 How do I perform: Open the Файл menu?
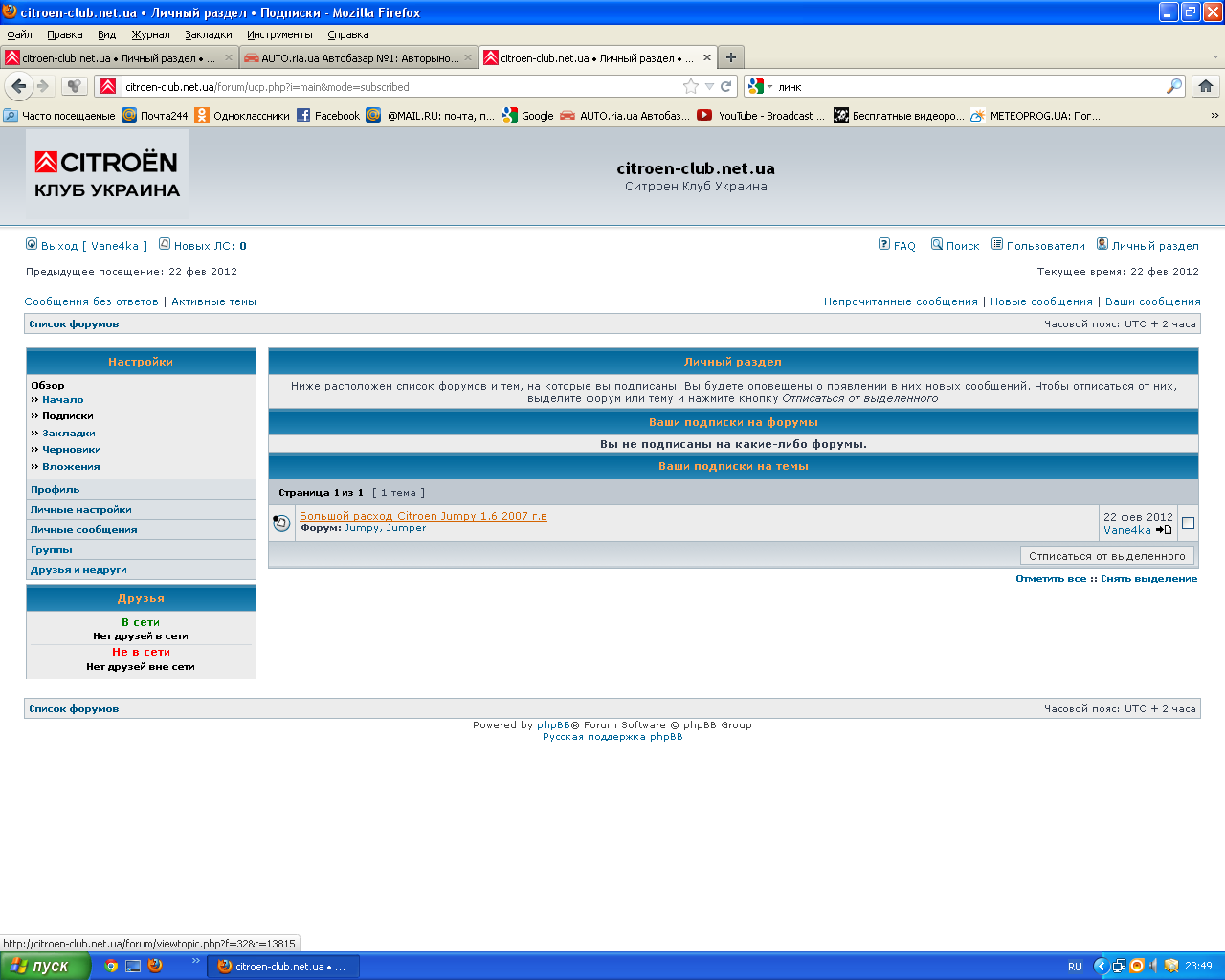19,34
